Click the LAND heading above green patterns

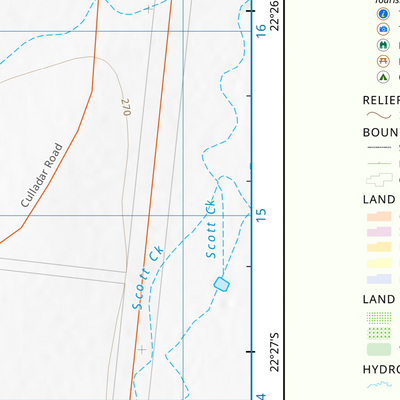point(379,299)
